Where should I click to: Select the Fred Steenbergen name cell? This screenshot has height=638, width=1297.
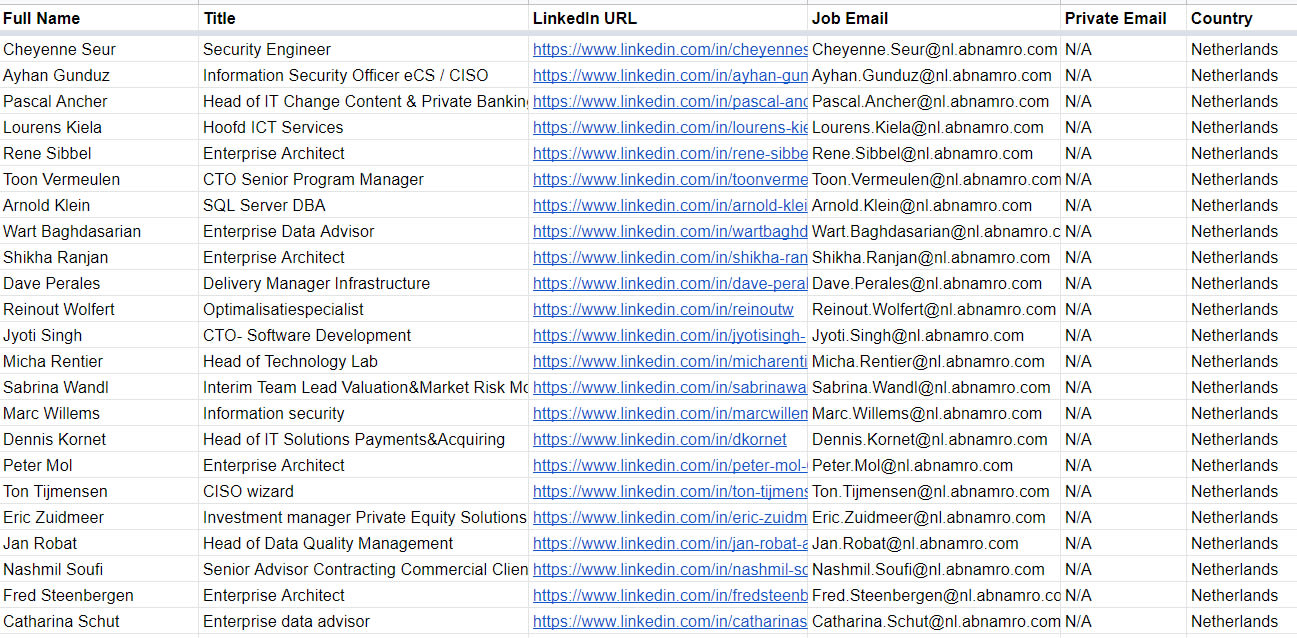(99, 595)
